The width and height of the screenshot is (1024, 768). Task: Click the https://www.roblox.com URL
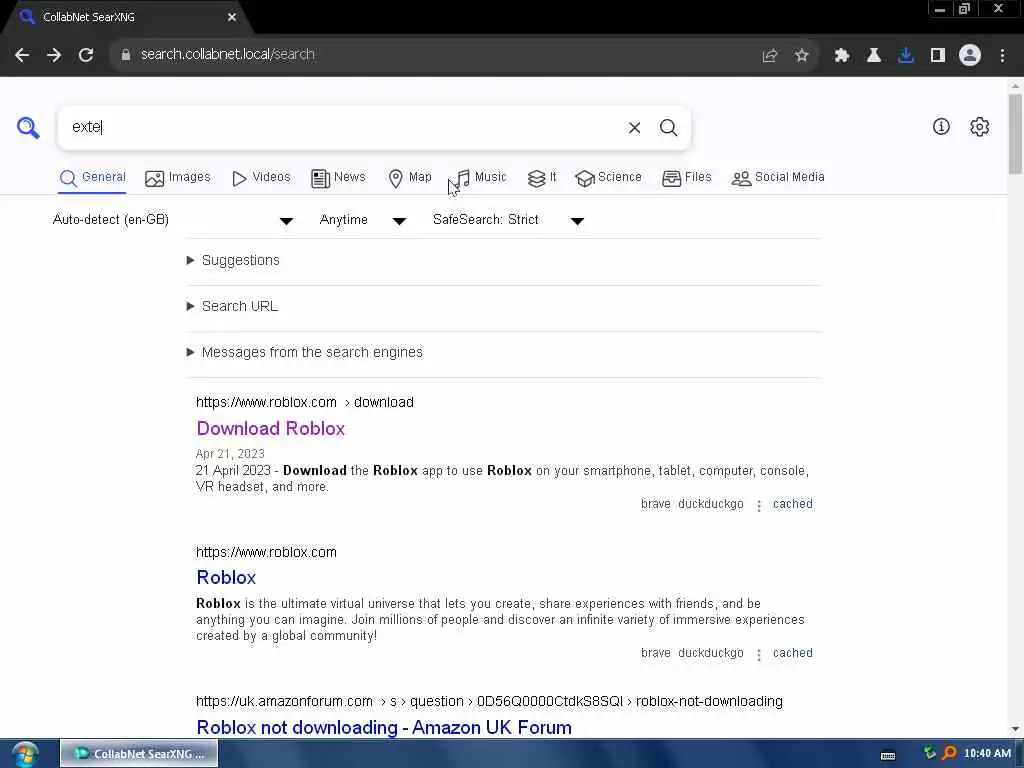tap(266, 552)
